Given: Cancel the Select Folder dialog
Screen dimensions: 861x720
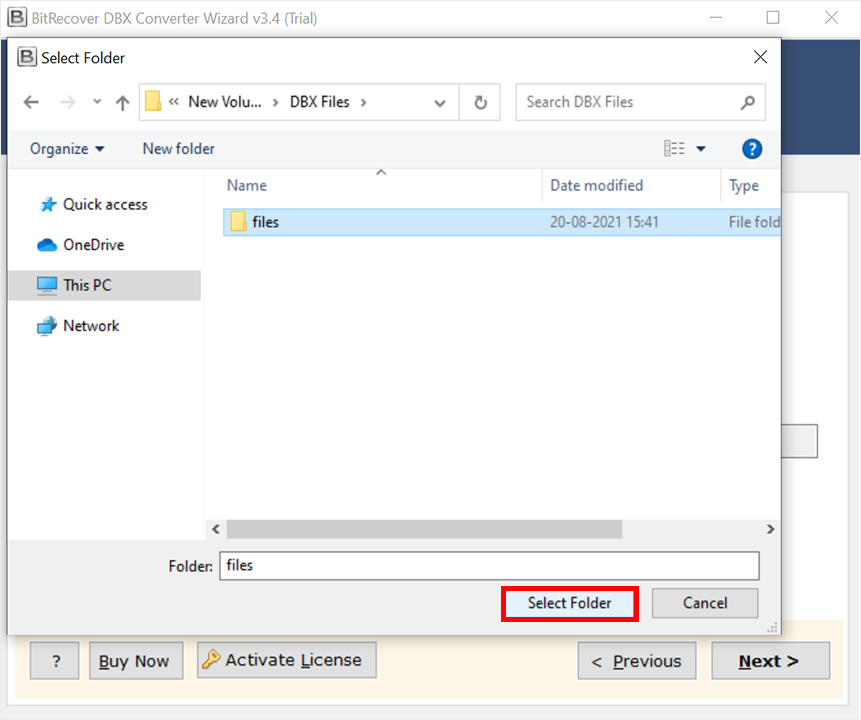Looking at the screenshot, I should (705, 604).
